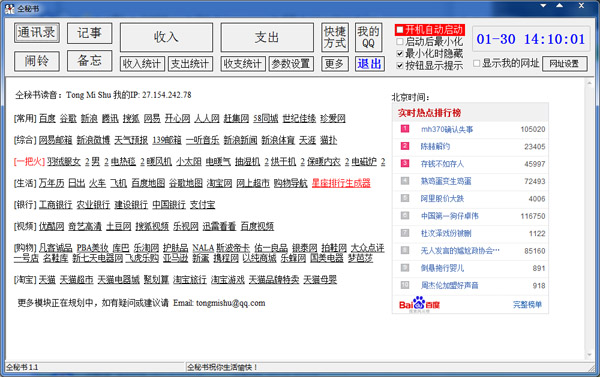Click the 我的QQ button
Screen dimensions: 600x377
368,37
